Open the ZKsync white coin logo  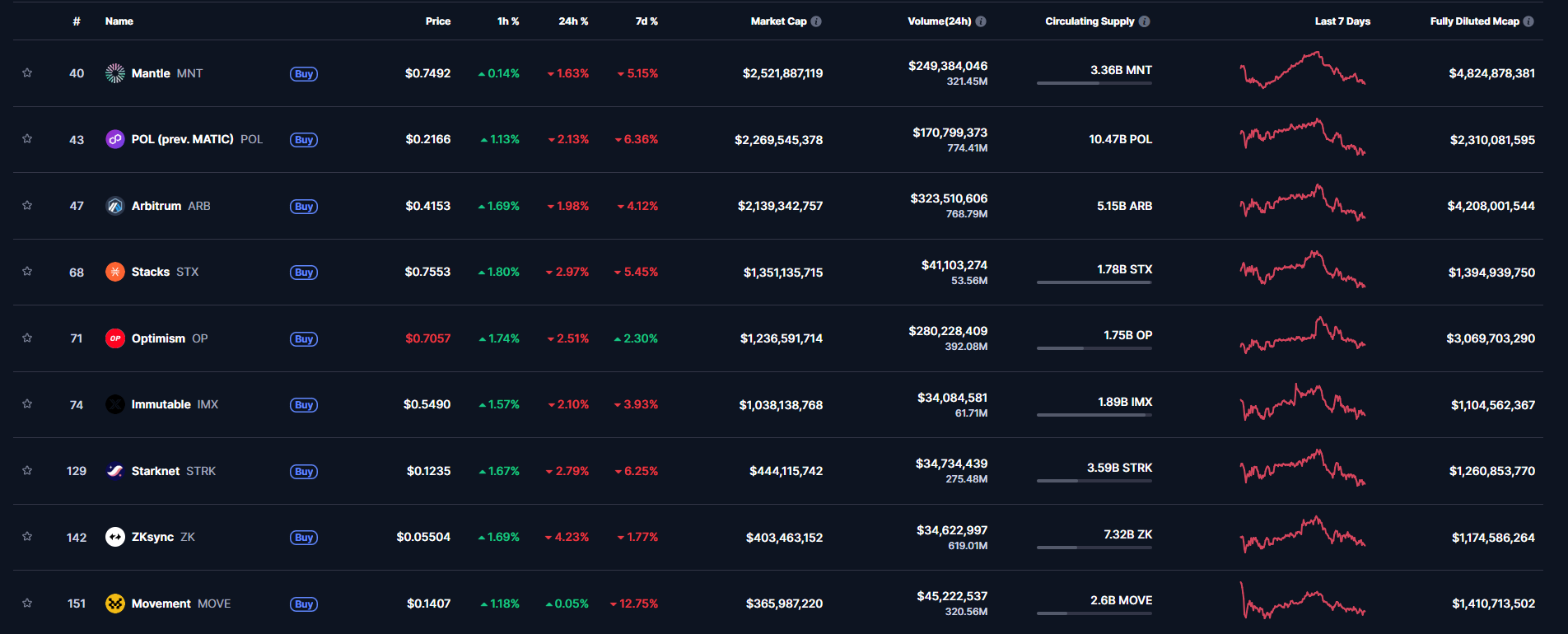coord(115,537)
